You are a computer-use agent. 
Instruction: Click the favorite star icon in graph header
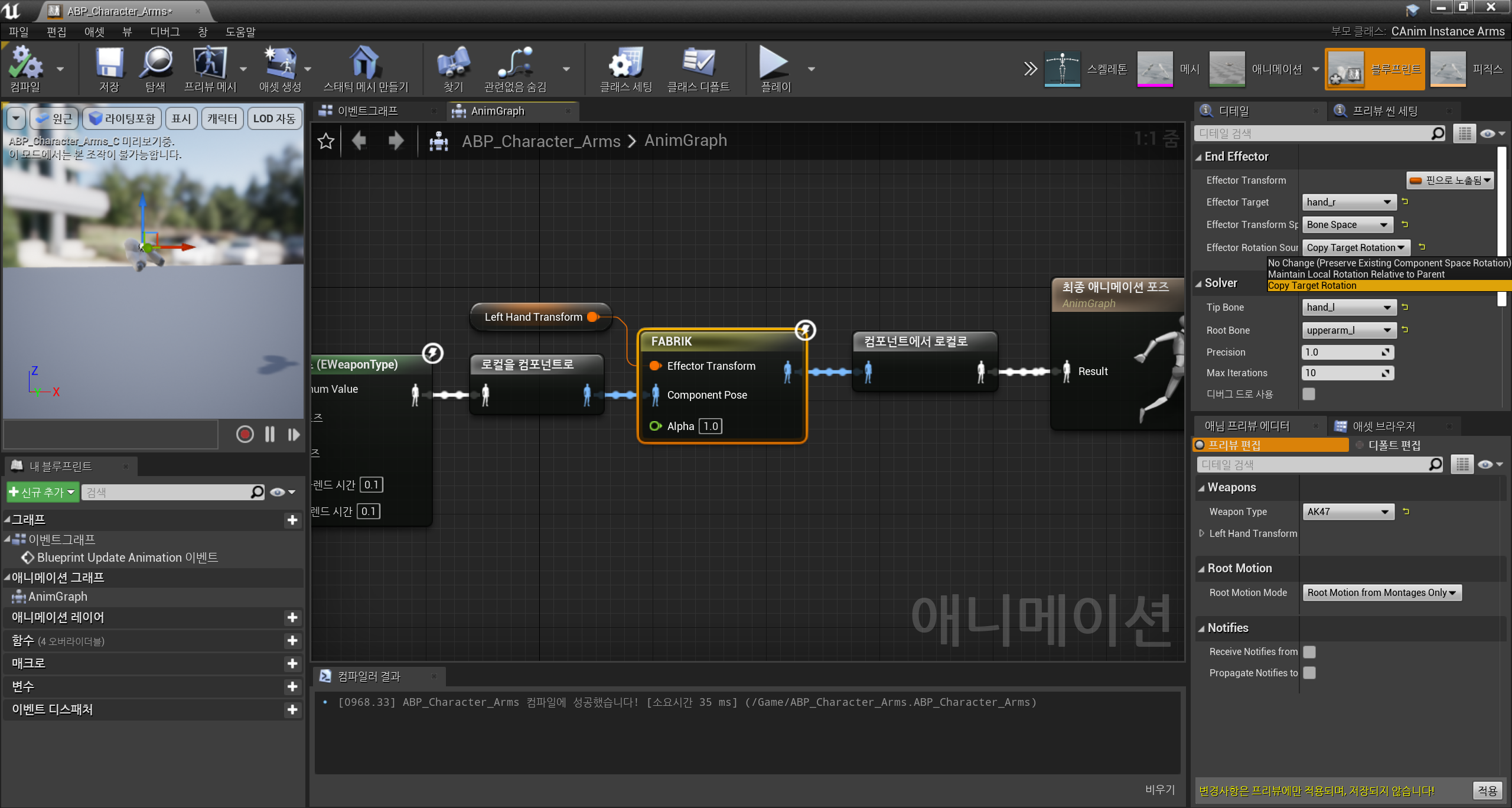point(325,141)
